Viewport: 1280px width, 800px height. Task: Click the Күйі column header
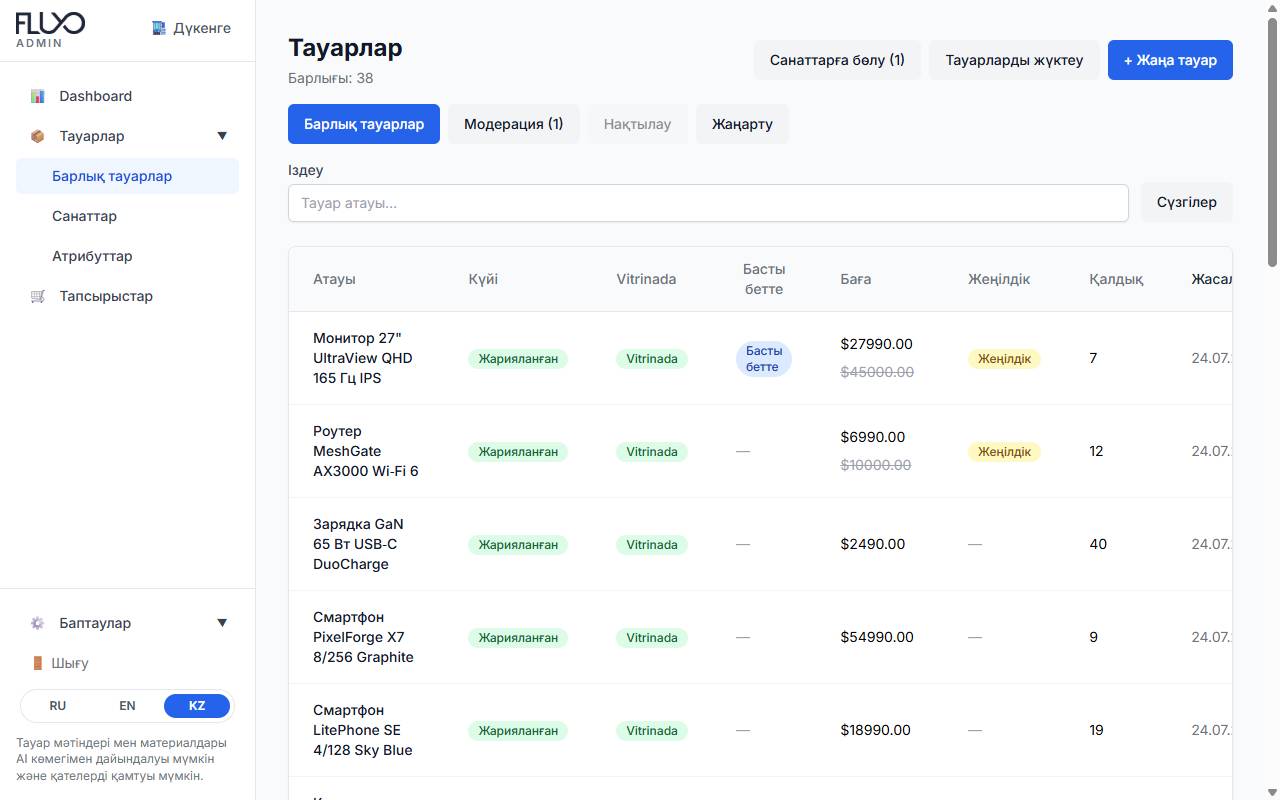(483, 279)
